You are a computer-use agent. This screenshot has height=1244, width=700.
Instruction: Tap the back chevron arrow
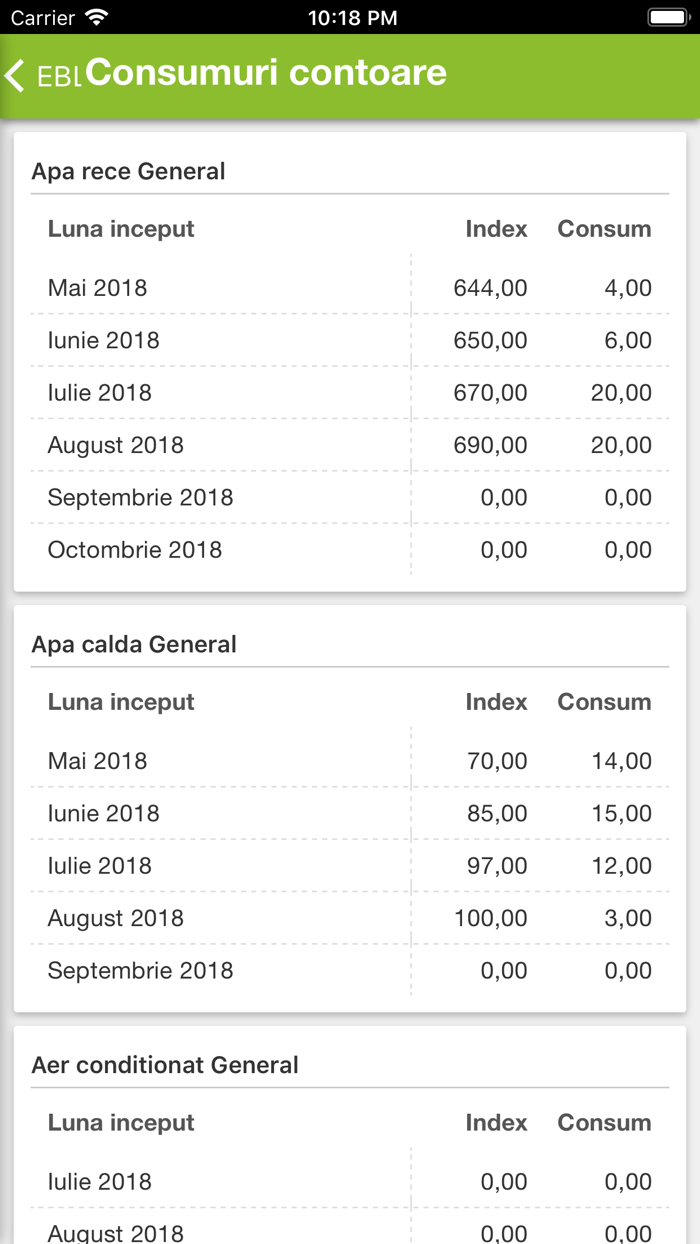coord(15,76)
